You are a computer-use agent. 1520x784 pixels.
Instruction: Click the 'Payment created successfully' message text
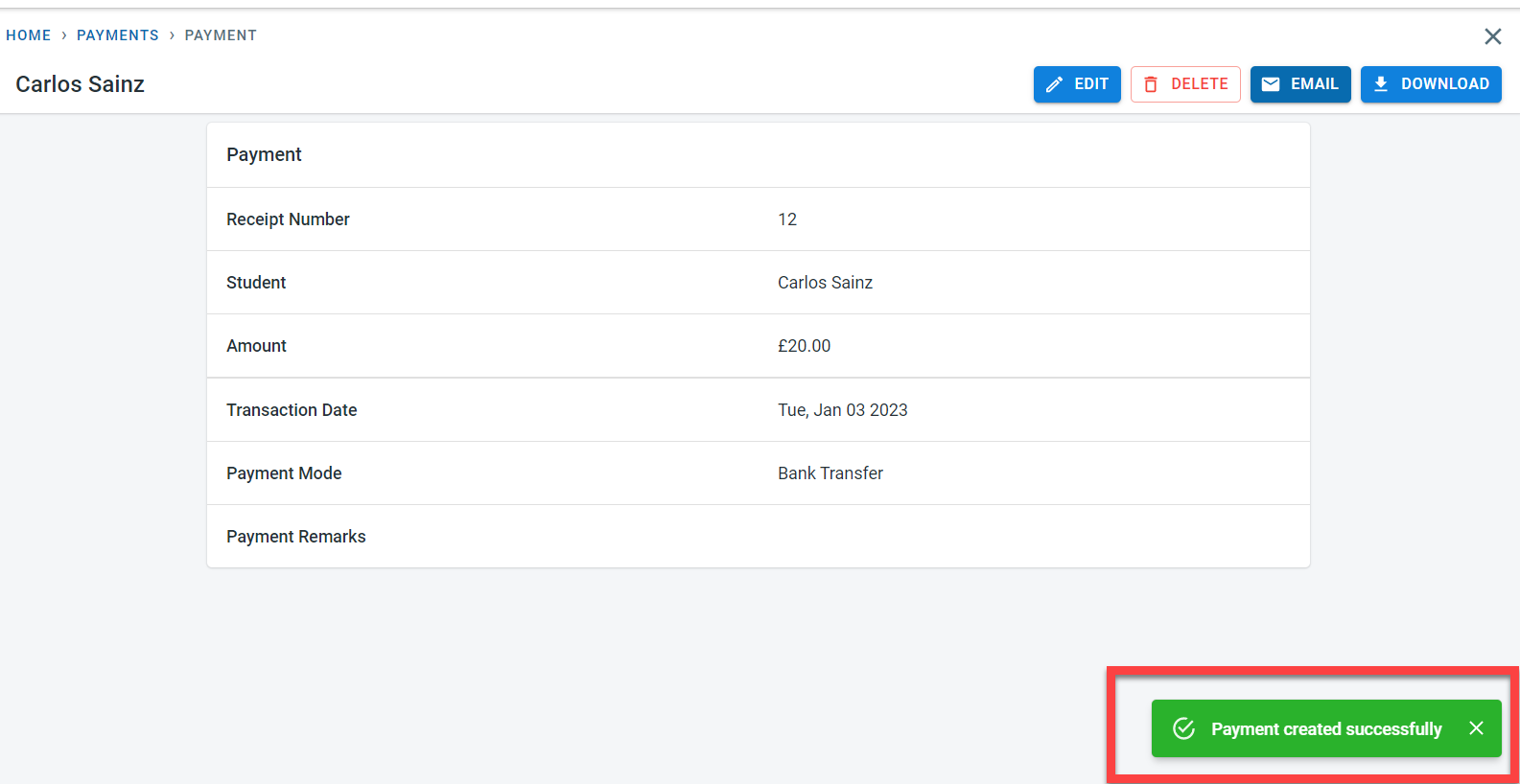pyautogui.click(x=1326, y=729)
